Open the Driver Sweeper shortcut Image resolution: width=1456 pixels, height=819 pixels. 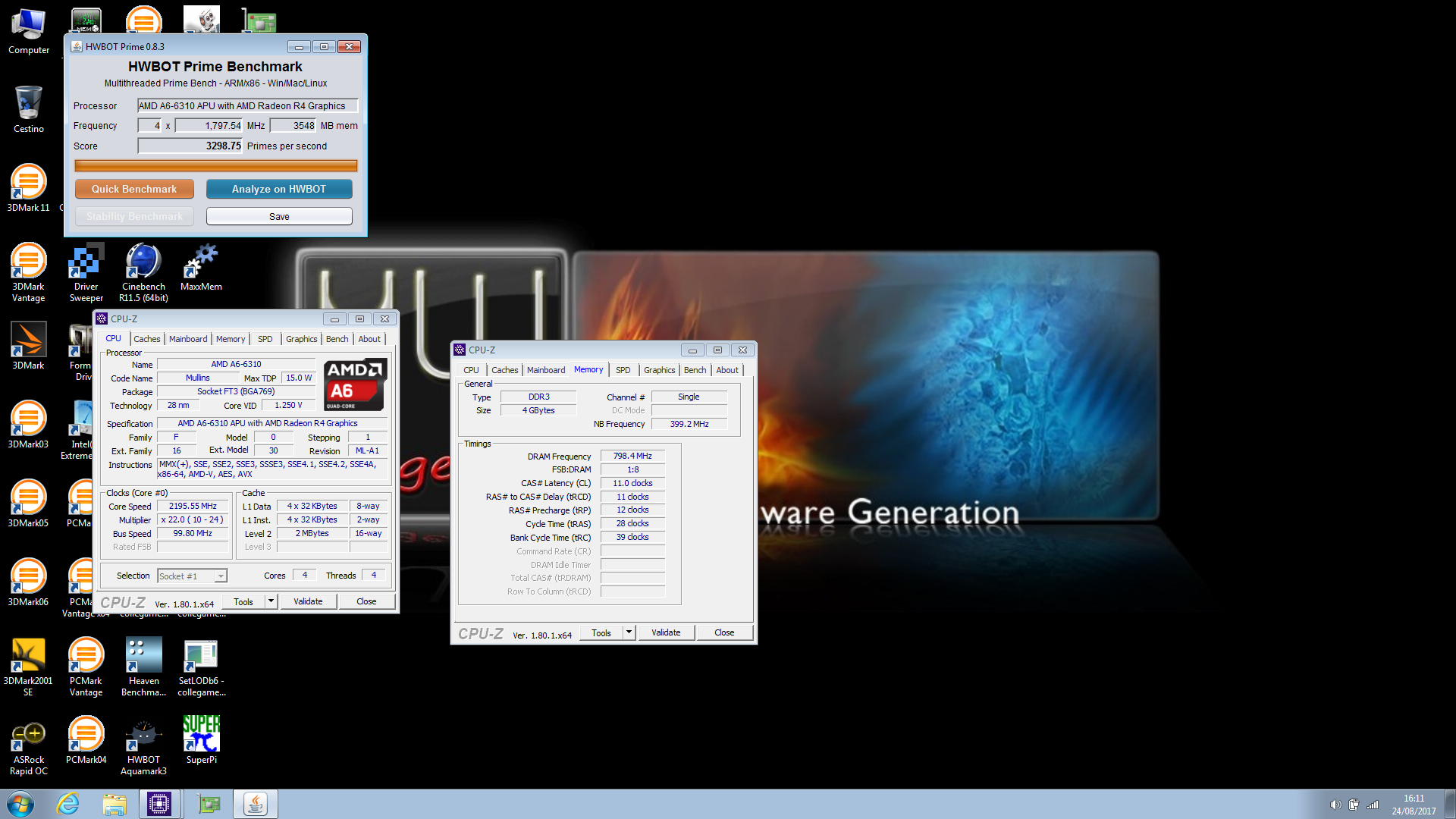point(86,271)
